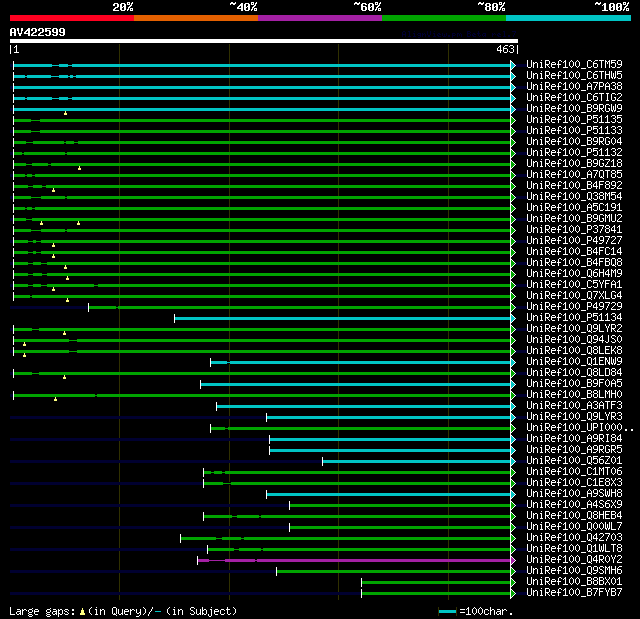Click the cyan =100char scale legend bar
Screen dimensions: 640x619
click(x=447, y=611)
